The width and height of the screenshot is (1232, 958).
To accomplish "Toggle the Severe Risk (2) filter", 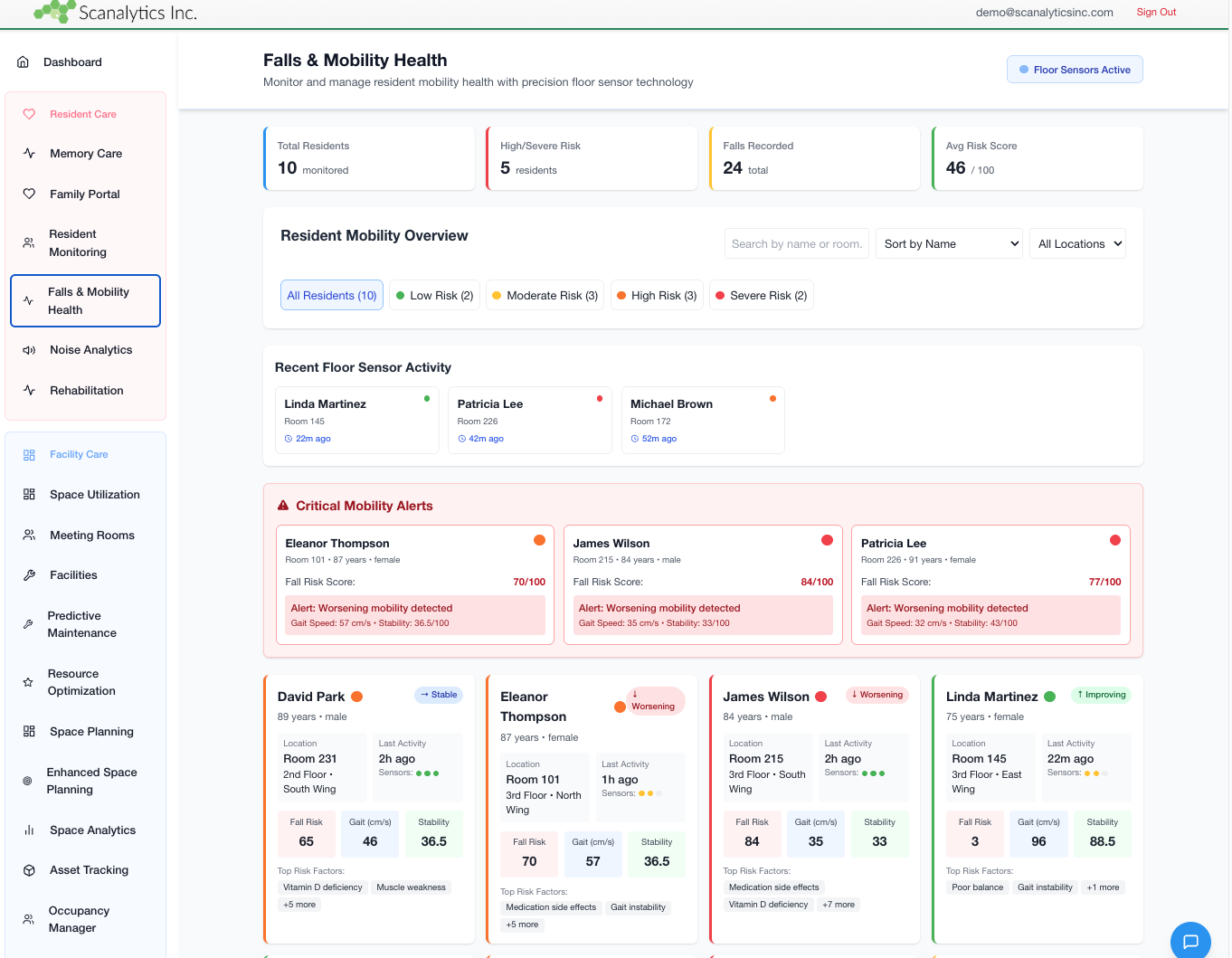I will tap(762, 295).
